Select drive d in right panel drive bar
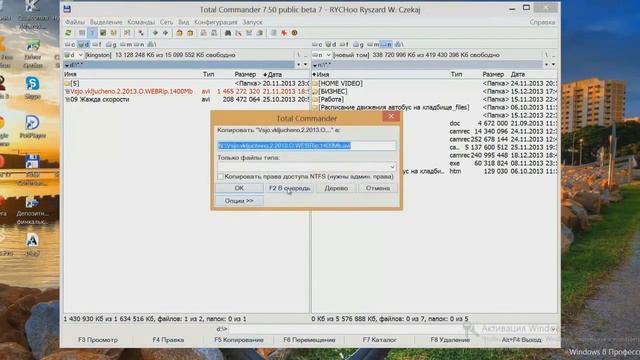The height and width of the screenshot is (360, 640). point(331,44)
